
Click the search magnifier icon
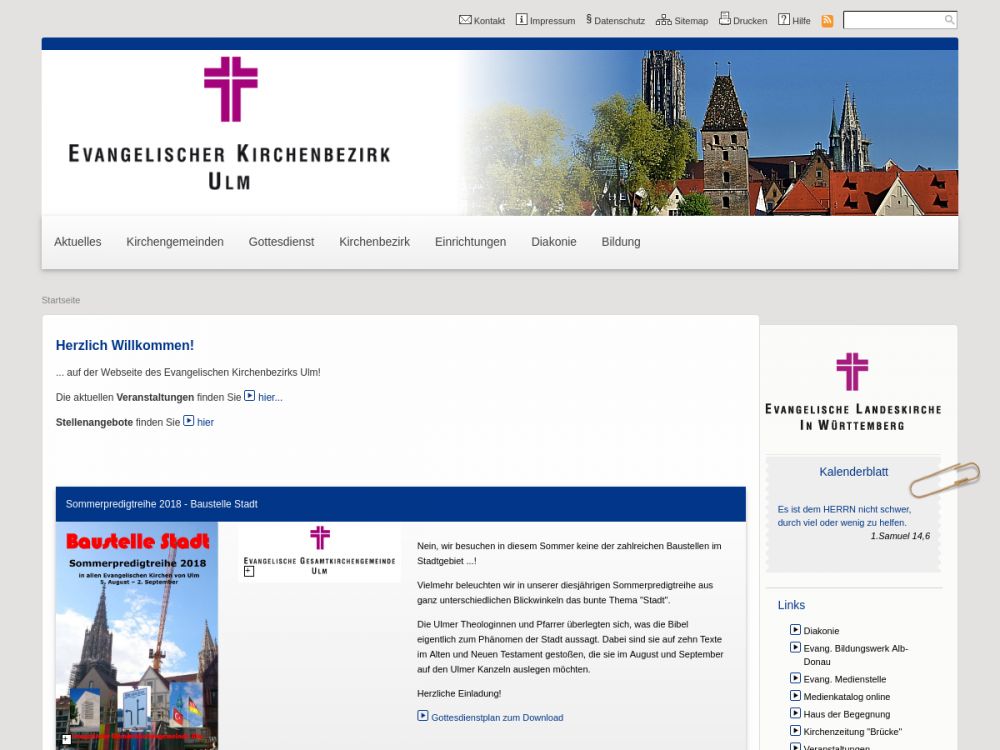tap(949, 20)
